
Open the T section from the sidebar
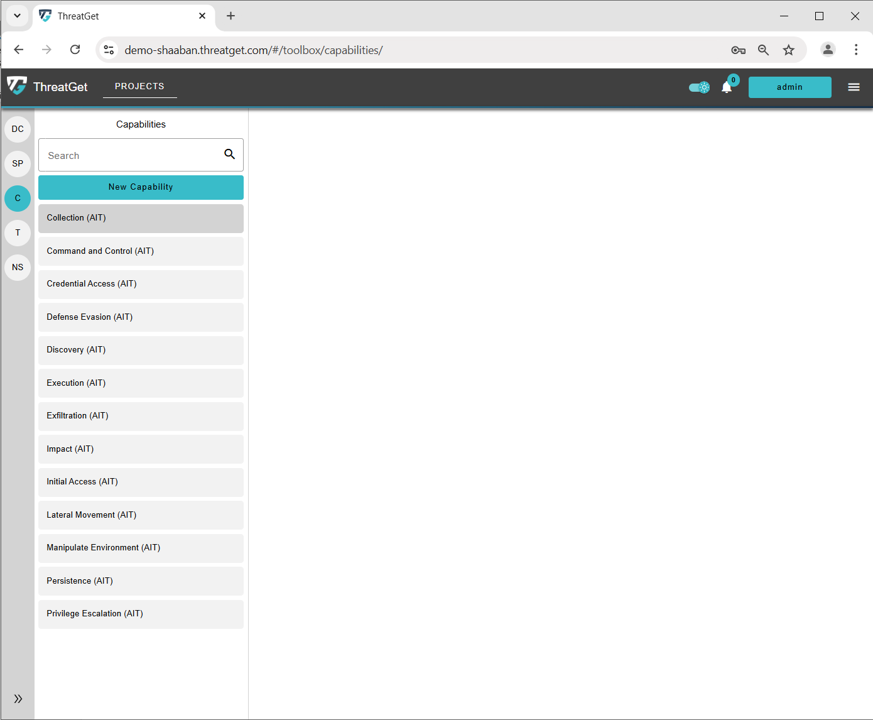click(17, 232)
